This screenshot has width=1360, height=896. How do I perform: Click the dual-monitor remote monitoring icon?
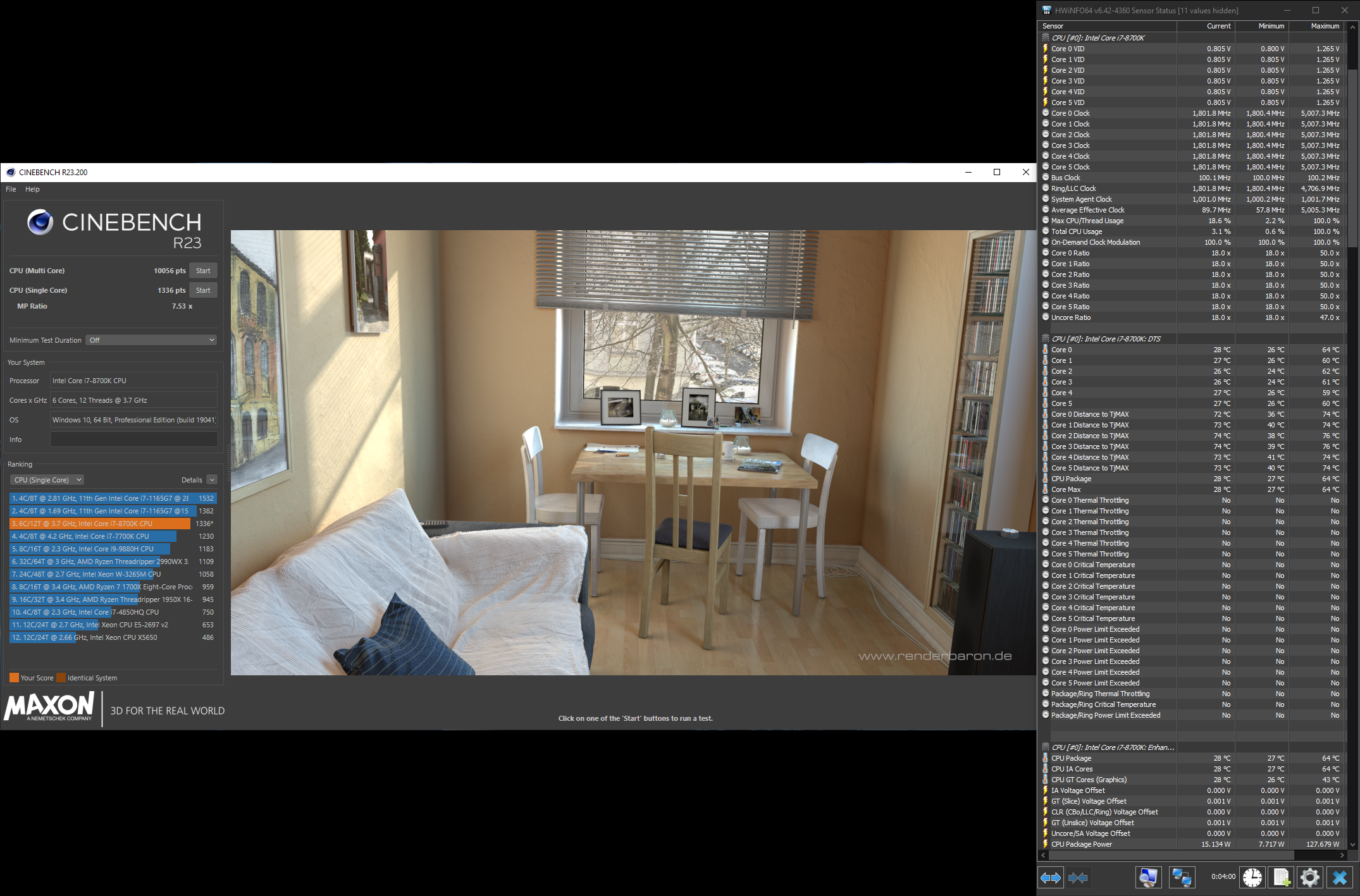point(1182,878)
